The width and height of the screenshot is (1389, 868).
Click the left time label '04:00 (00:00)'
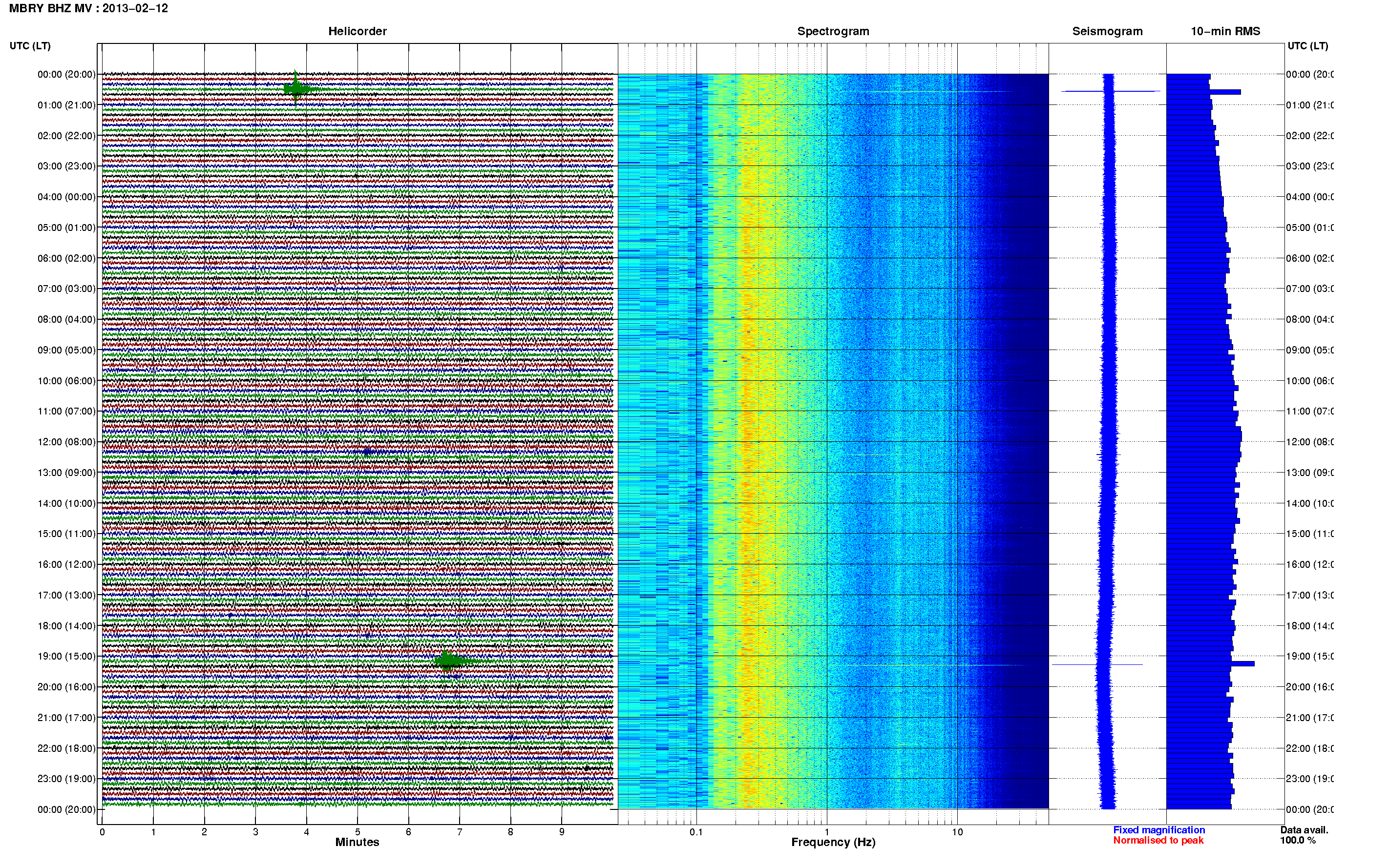[66, 197]
